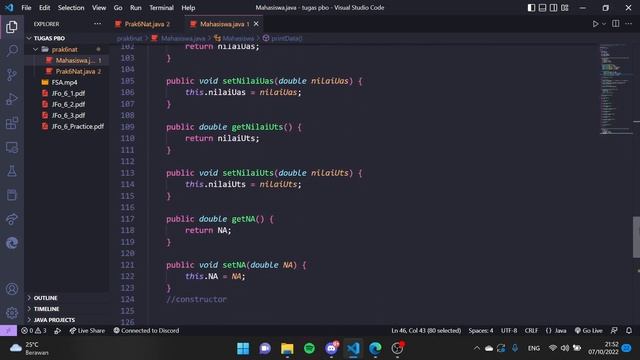Open the Explorer view in activity bar
The width and height of the screenshot is (640, 360).
tap(12, 27)
